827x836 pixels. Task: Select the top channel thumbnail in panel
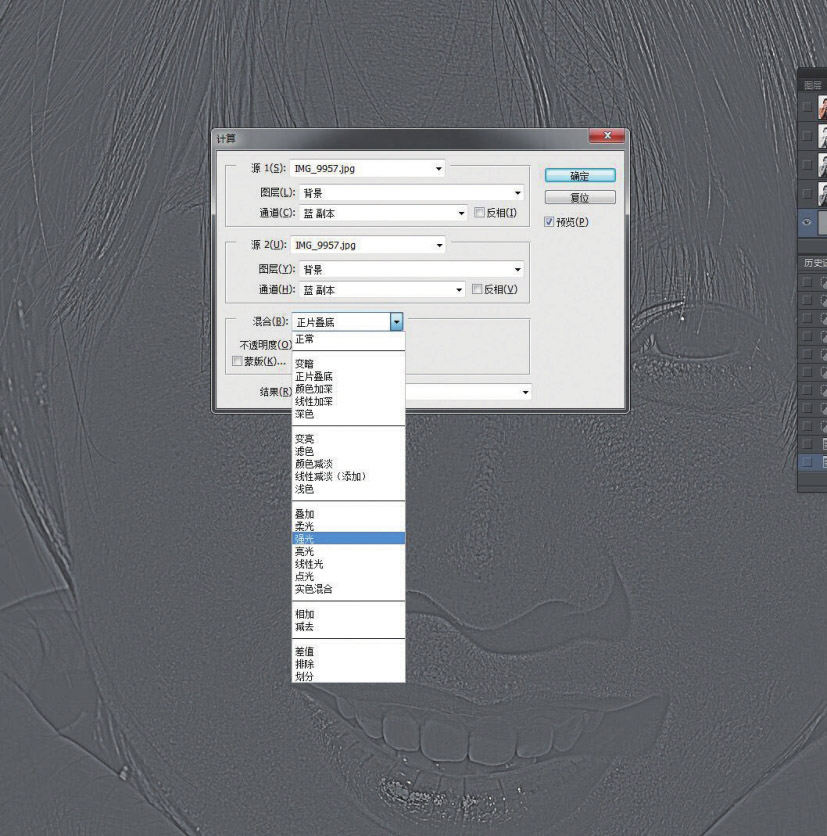coord(820,107)
